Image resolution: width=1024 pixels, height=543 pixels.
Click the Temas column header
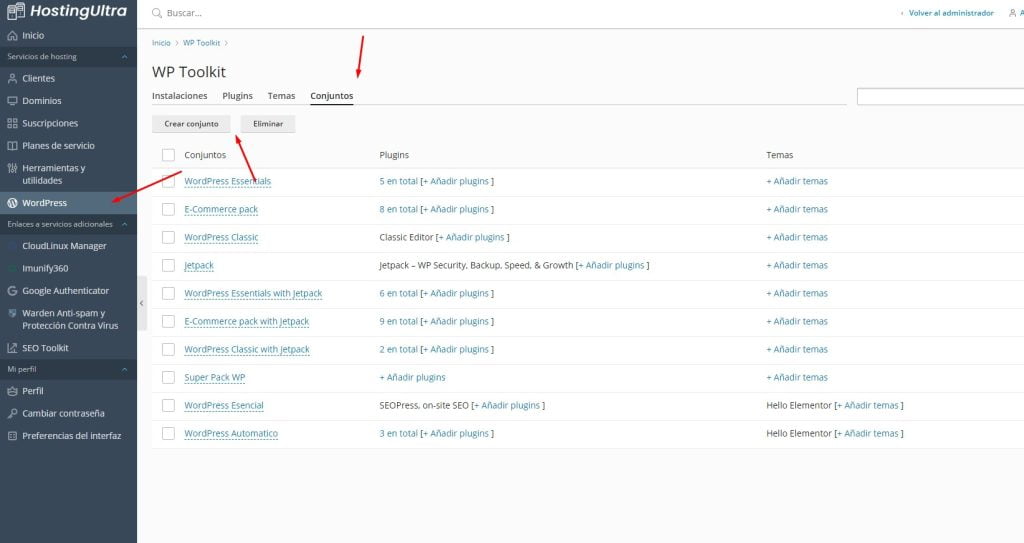(x=780, y=155)
